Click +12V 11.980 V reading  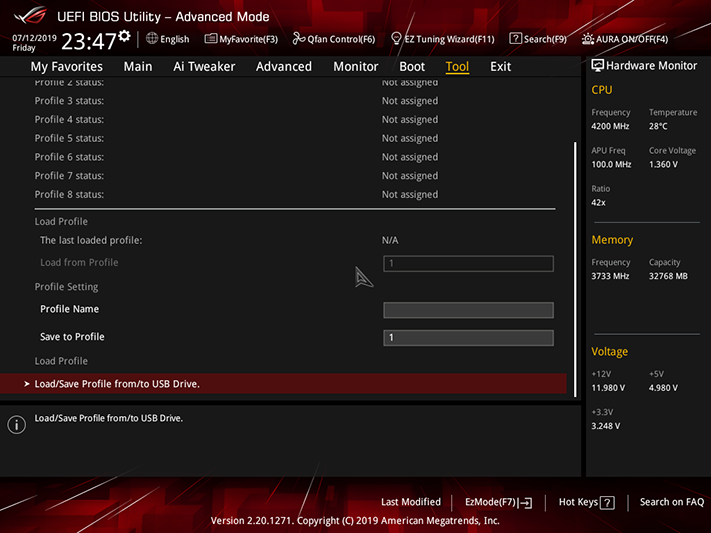click(608, 388)
